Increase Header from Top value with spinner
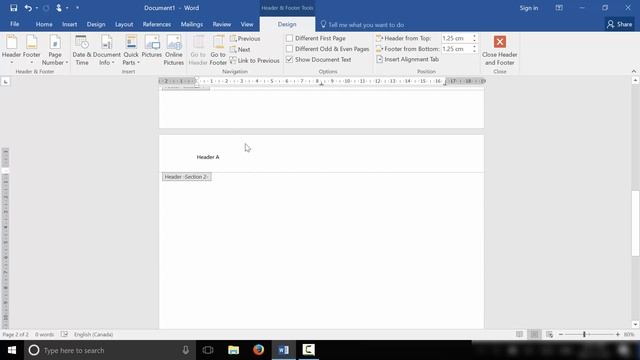The height and width of the screenshot is (360, 640). click(x=474, y=36)
